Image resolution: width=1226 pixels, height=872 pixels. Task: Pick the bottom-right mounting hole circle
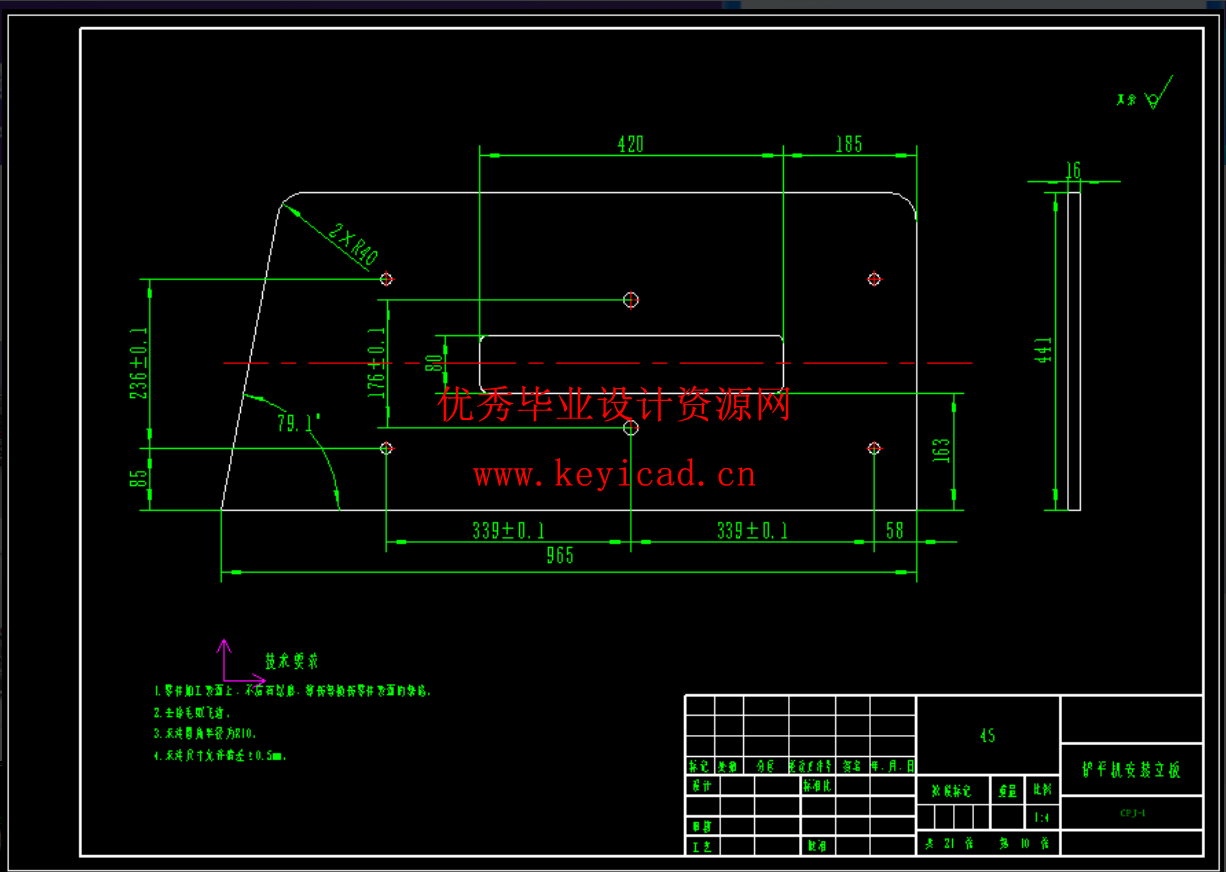pyautogui.click(x=874, y=448)
